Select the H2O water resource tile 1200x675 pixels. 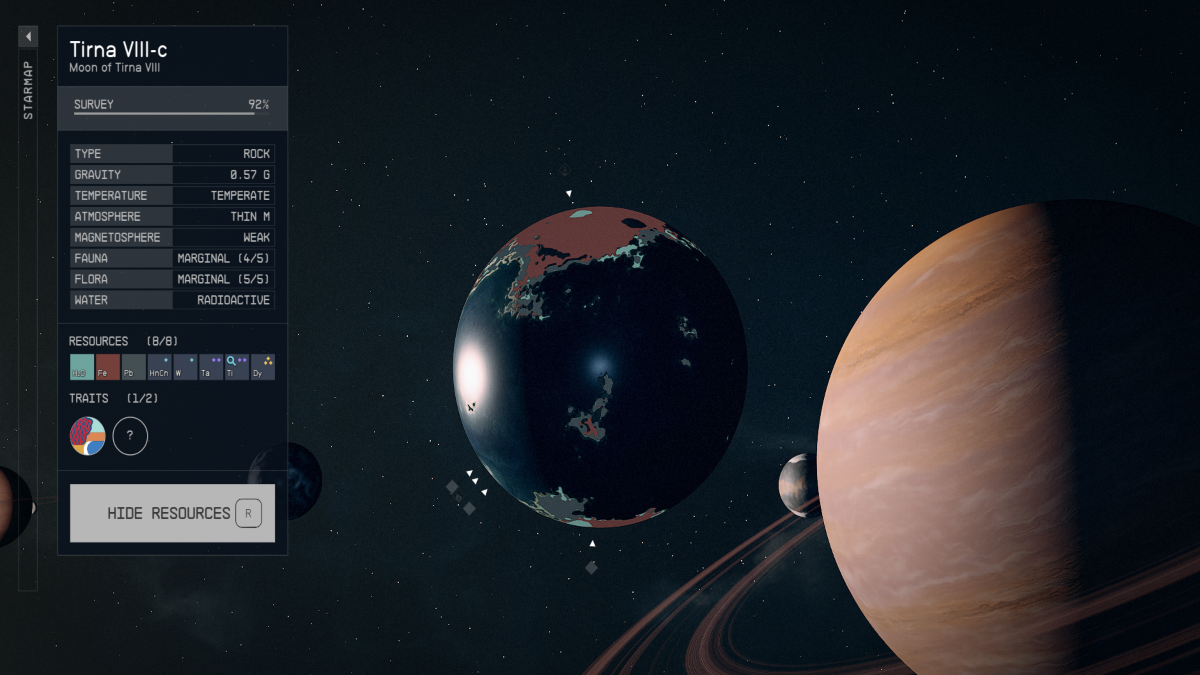82,367
